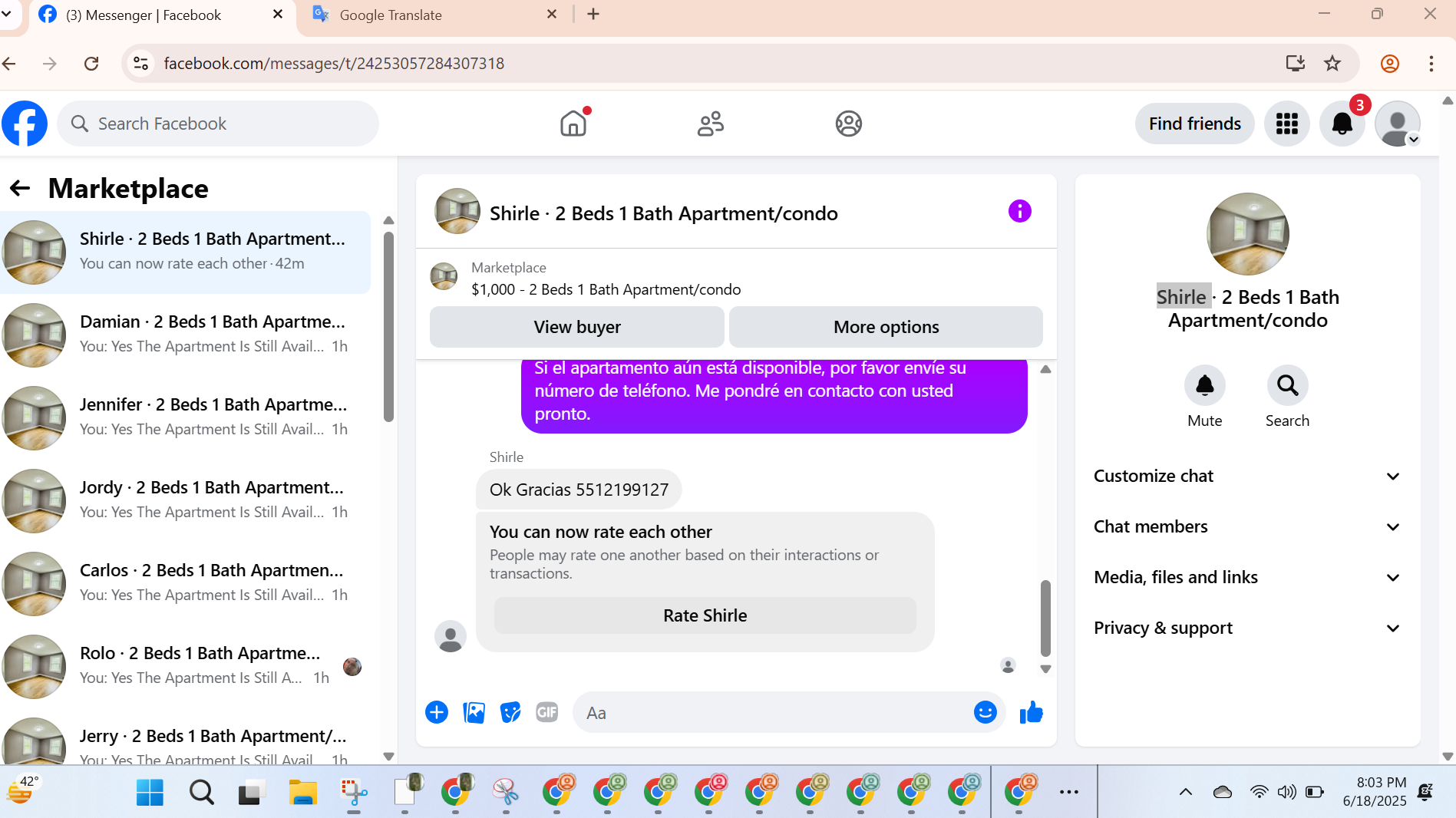Choose a GIF with the GIF icon
Viewport: 1456px width, 818px height.
tap(547, 713)
